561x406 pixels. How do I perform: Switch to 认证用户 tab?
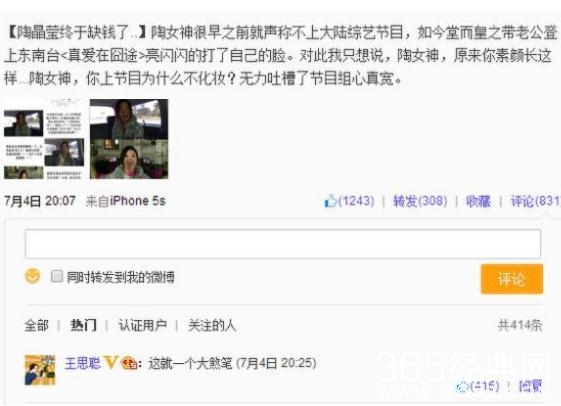pos(142,326)
